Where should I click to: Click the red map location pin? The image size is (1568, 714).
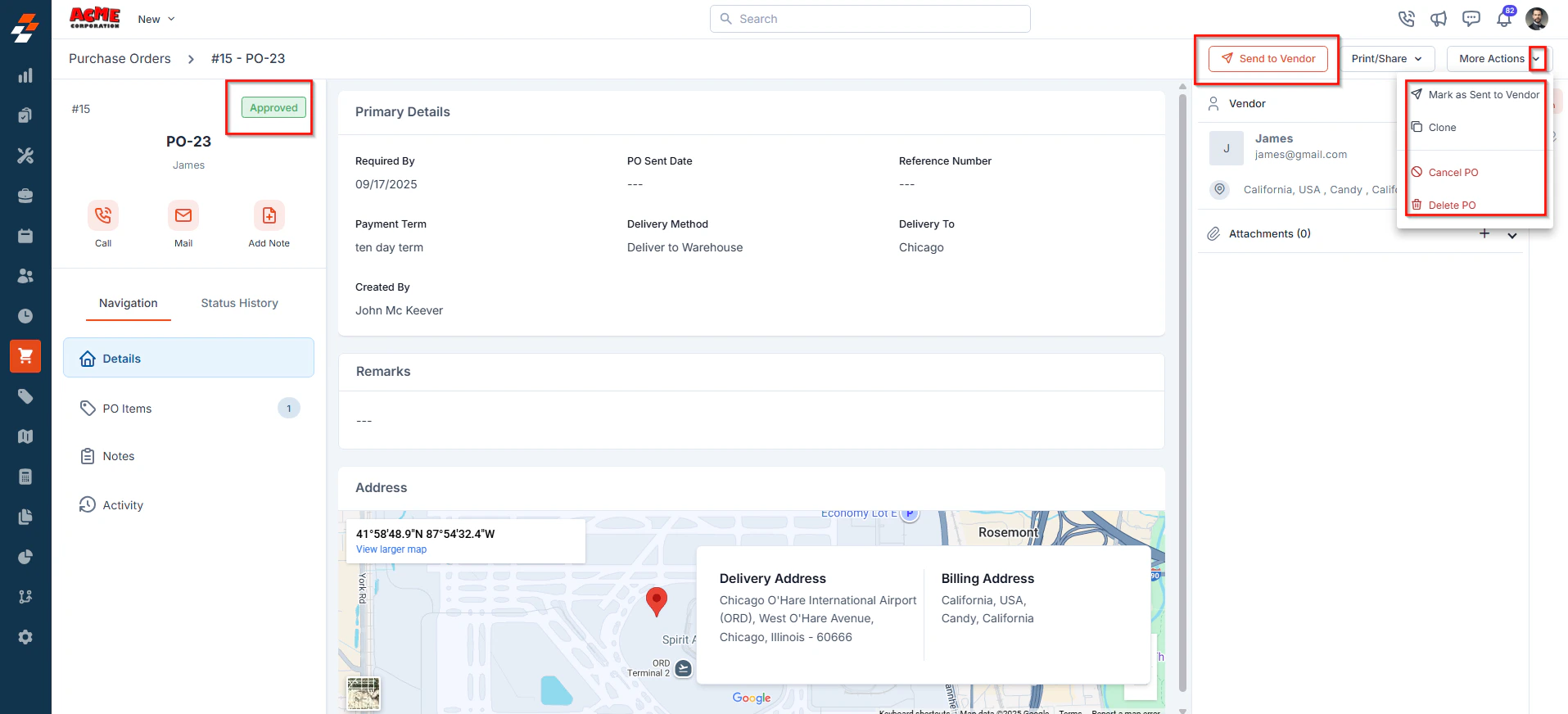[657, 601]
